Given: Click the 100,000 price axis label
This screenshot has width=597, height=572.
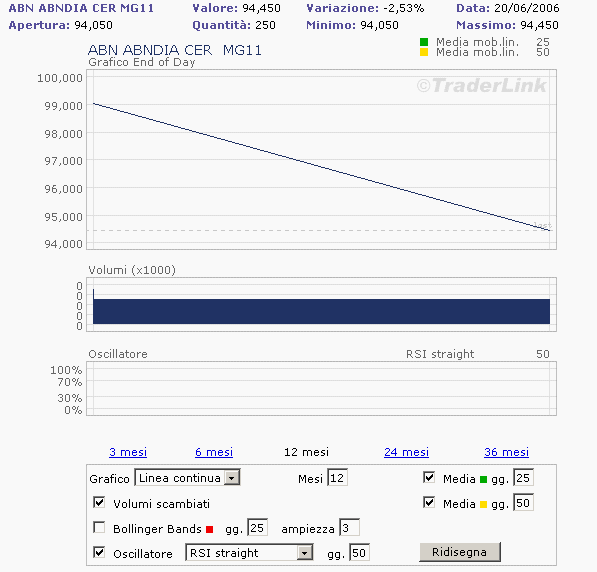Looking at the screenshot, I should [x=60, y=78].
